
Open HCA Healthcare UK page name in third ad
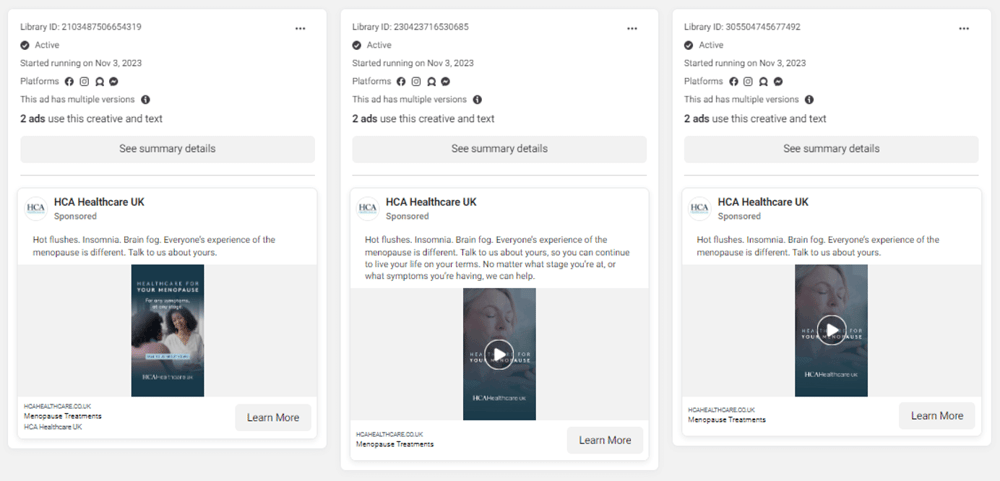pyautogui.click(x=763, y=202)
